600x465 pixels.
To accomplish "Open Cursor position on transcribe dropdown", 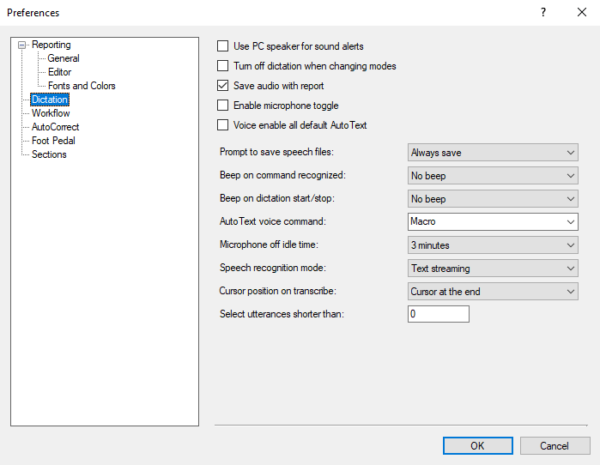I will 493,291.
